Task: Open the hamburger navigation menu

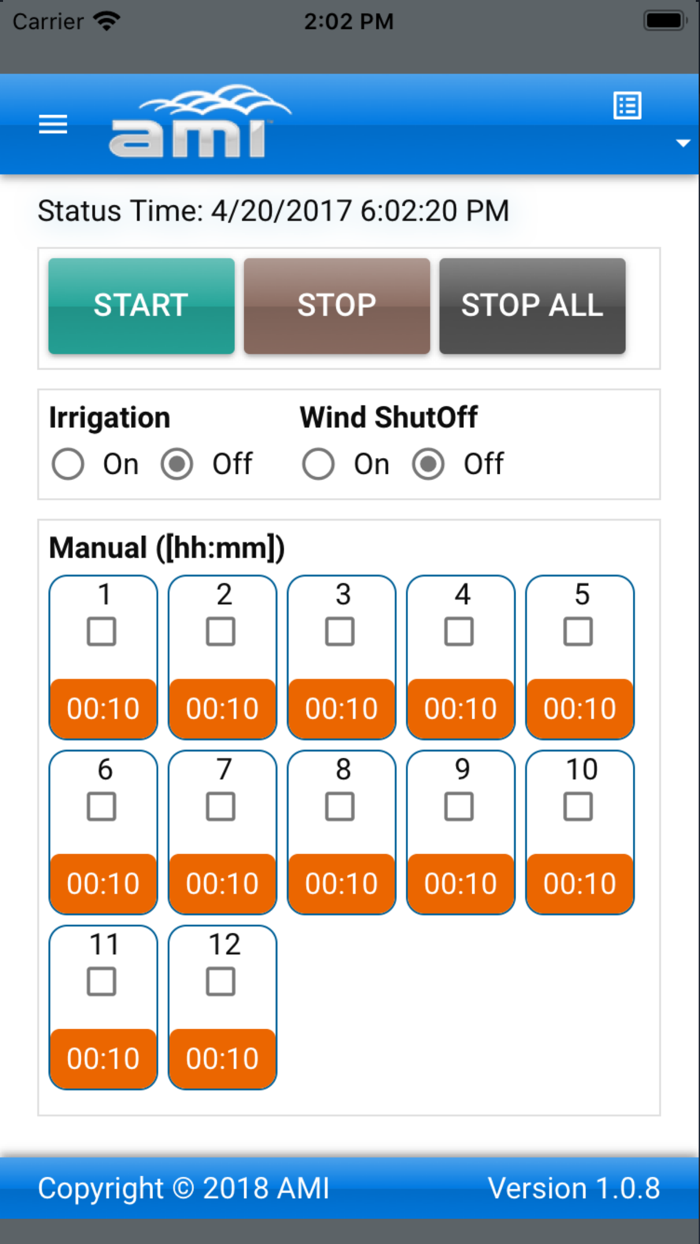Action: (53, 124)
